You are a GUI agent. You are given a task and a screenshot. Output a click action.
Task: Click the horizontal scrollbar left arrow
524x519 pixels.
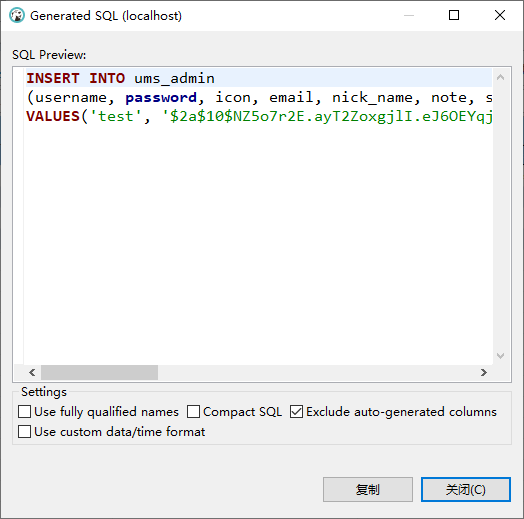pos(32,372)
